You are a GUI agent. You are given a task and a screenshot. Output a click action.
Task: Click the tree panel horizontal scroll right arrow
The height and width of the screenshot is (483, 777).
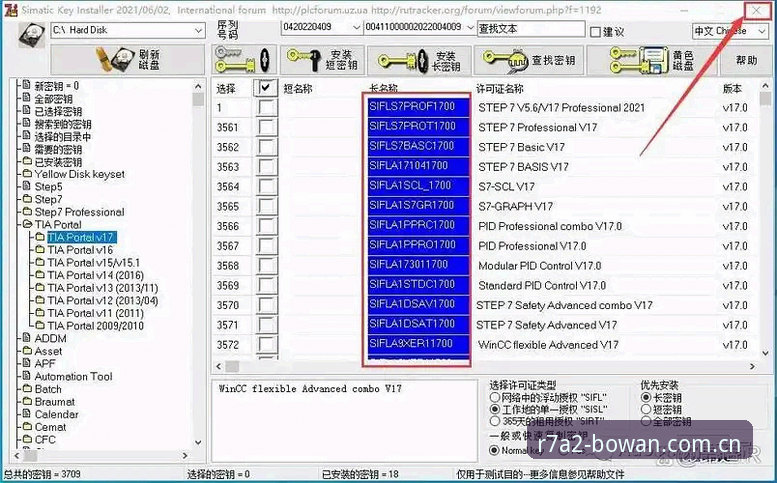tap(185, 455)
